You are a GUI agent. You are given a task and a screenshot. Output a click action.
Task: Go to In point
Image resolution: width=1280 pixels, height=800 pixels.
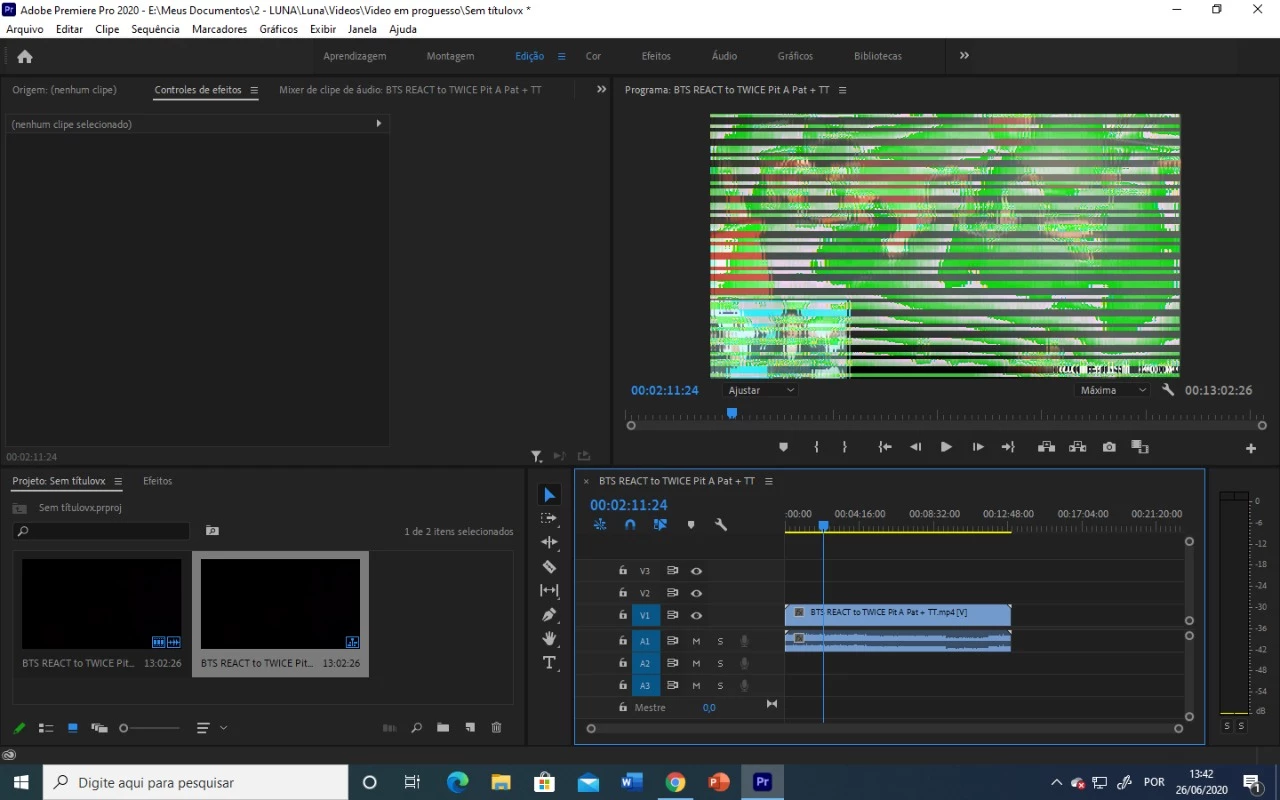885,447
